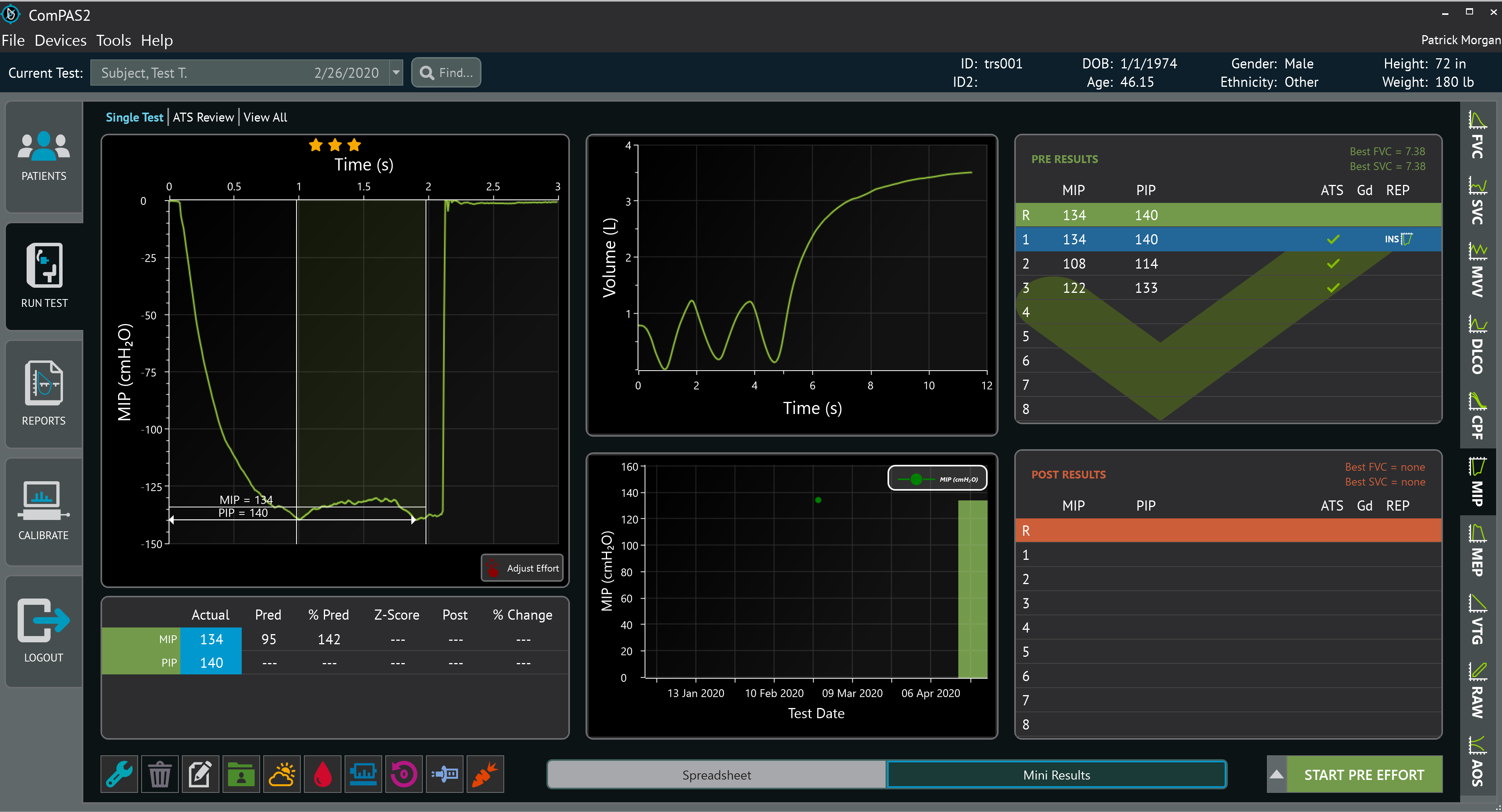
Task: Switch to ATS Review view
Action: tap(203, 117)
